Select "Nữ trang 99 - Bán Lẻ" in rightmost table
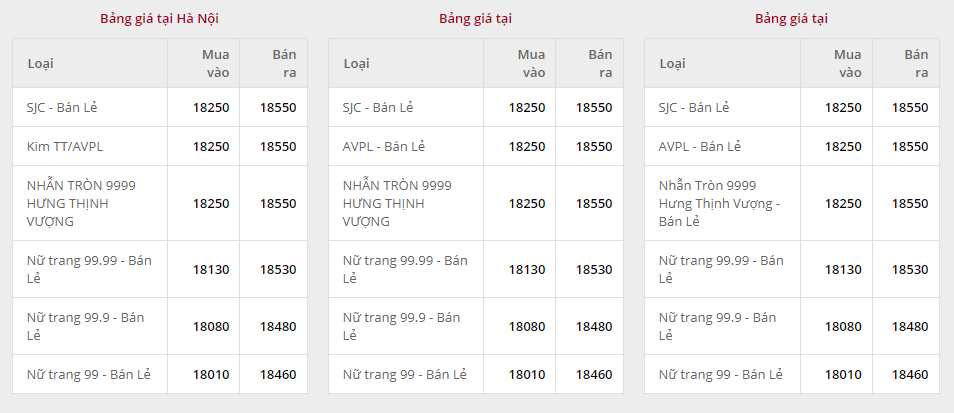The width and height of the screenshot is (954, 413). coord(721,374)
